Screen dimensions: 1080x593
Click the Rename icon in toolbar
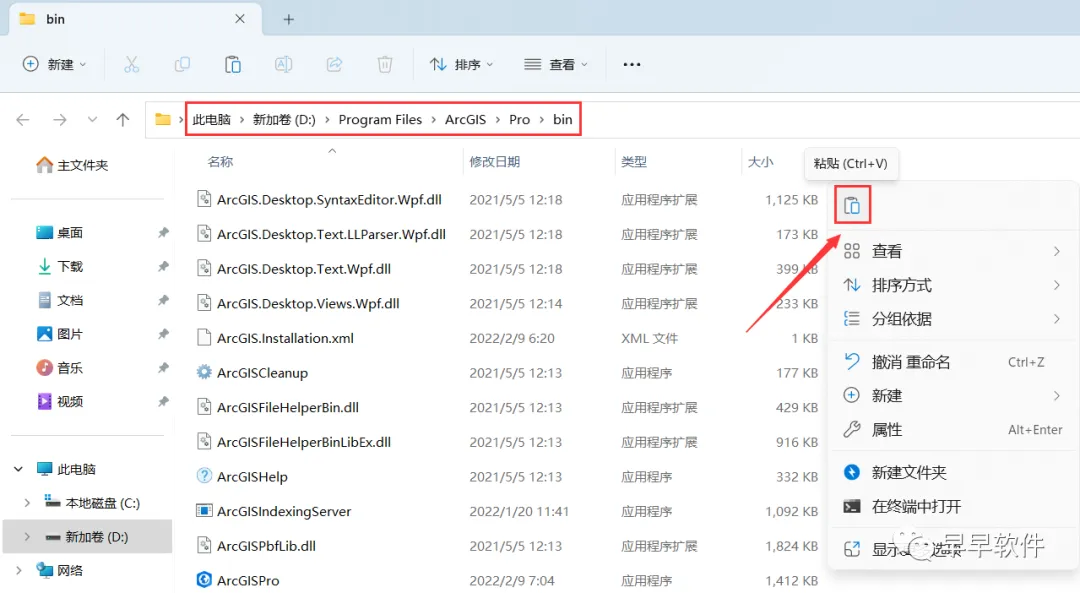pyautogui.click(x=283, y=64)
